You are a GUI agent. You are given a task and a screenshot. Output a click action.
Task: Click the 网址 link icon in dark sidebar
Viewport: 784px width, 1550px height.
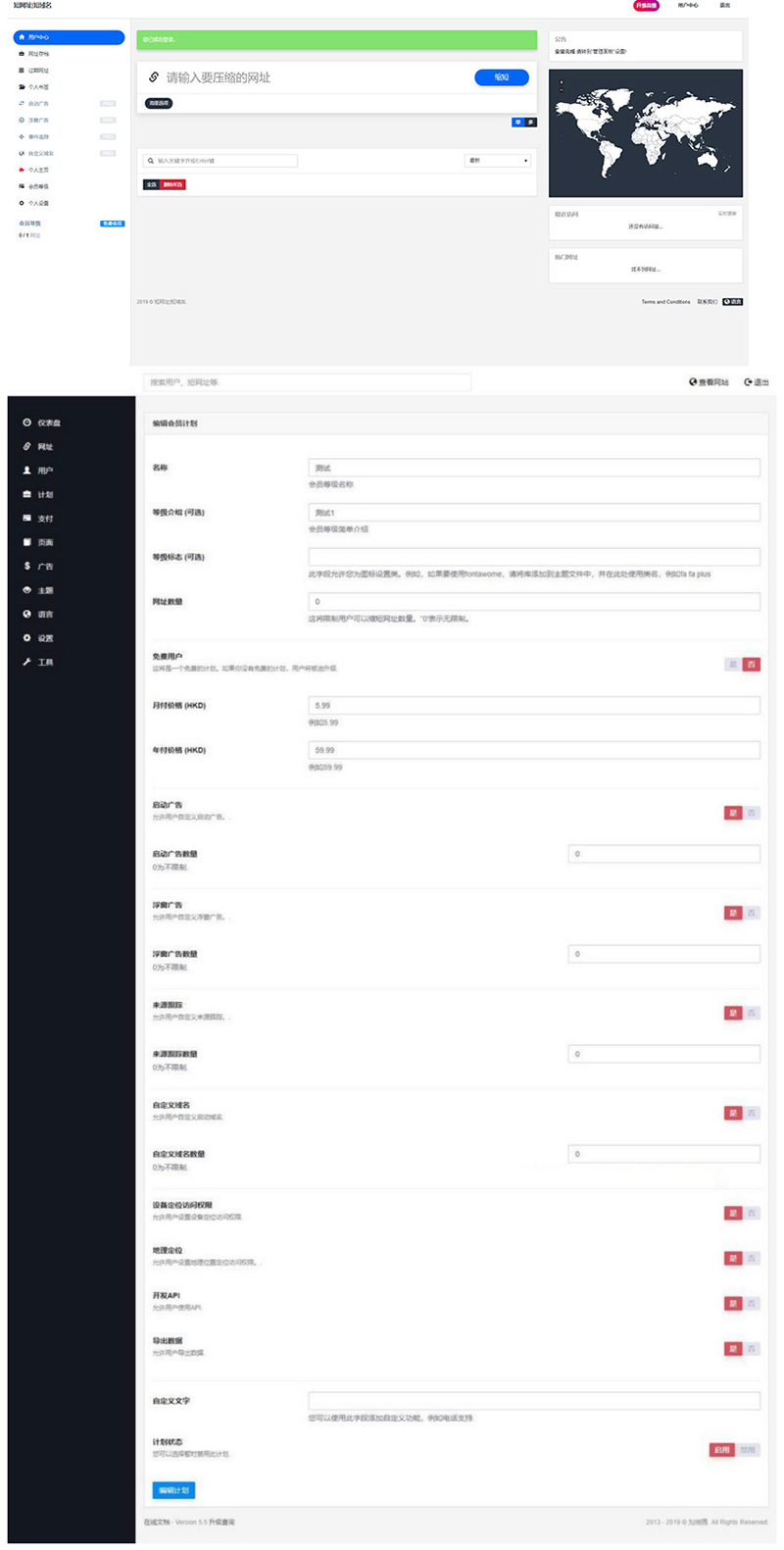point(27,446)
